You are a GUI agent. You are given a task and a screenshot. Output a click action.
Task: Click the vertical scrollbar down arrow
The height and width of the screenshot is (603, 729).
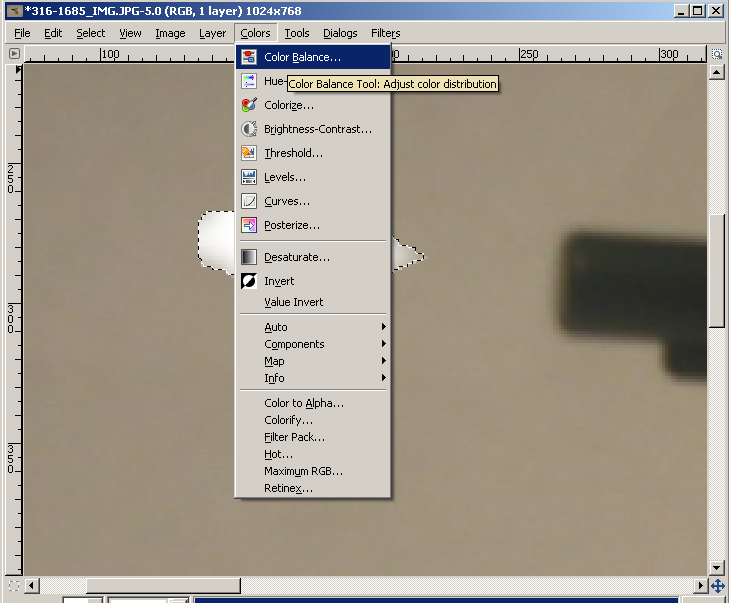tap(716, 568)
